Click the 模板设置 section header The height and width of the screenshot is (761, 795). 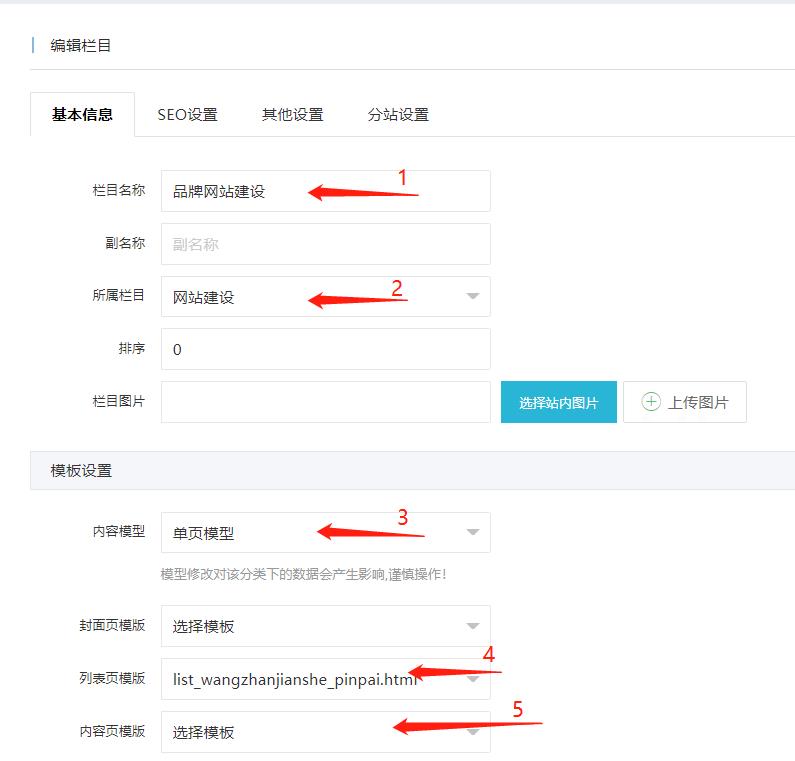tap(82, 470)
